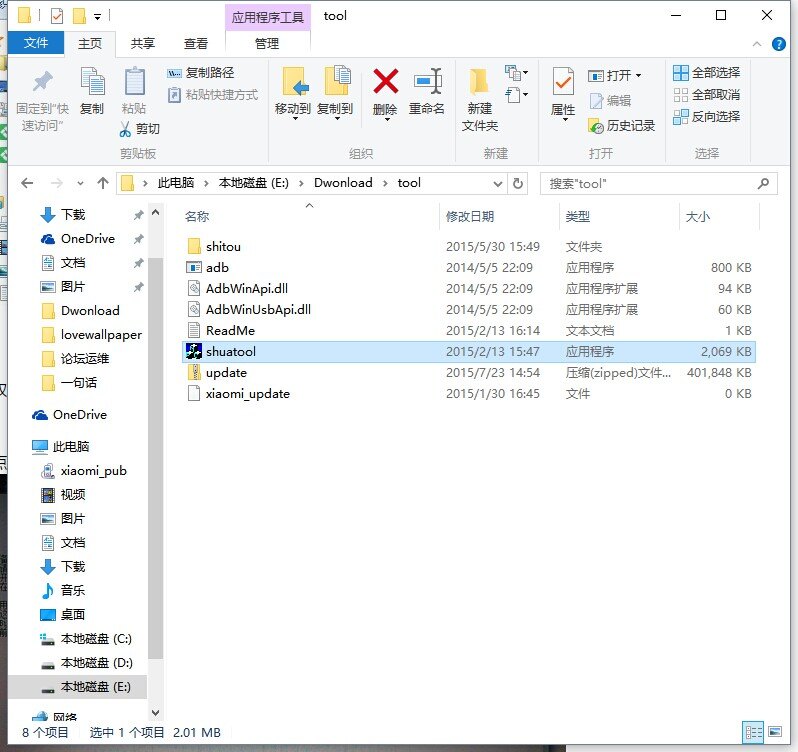The height and width of the screenshot is (752, 798).
Task: Expand the Open (打开) dropdown arrow
Action: 638,75
